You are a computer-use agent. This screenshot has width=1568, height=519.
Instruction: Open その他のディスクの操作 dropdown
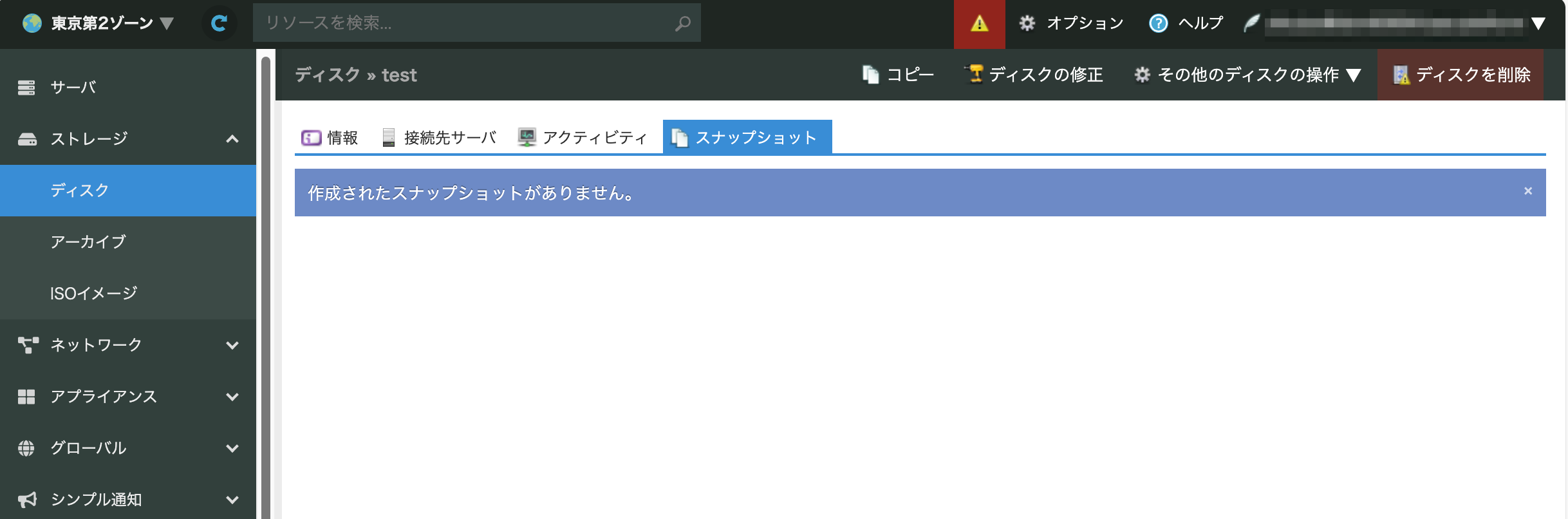(x=1247, y=75)
